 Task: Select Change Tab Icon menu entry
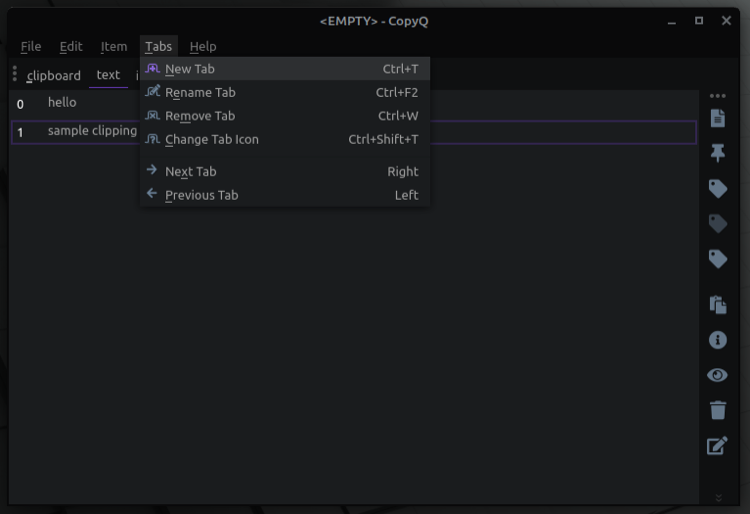(x=285, y=139)
